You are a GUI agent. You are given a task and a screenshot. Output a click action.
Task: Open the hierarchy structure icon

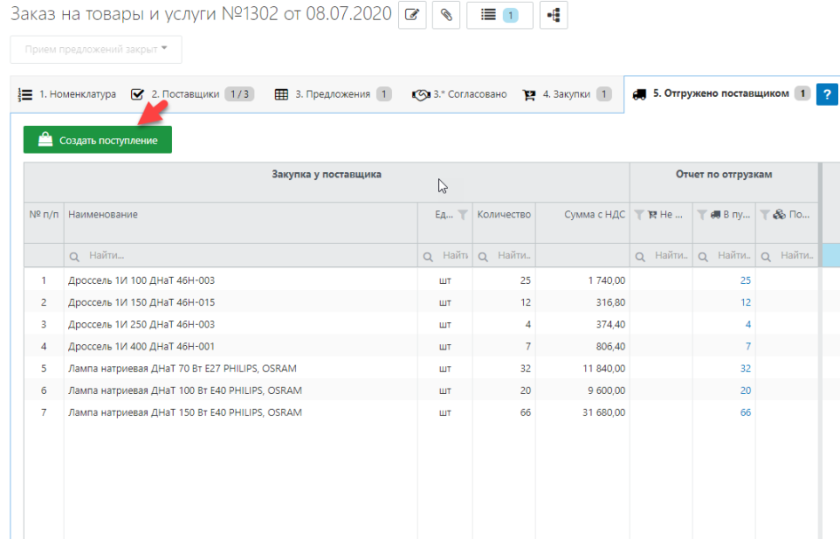553,15
